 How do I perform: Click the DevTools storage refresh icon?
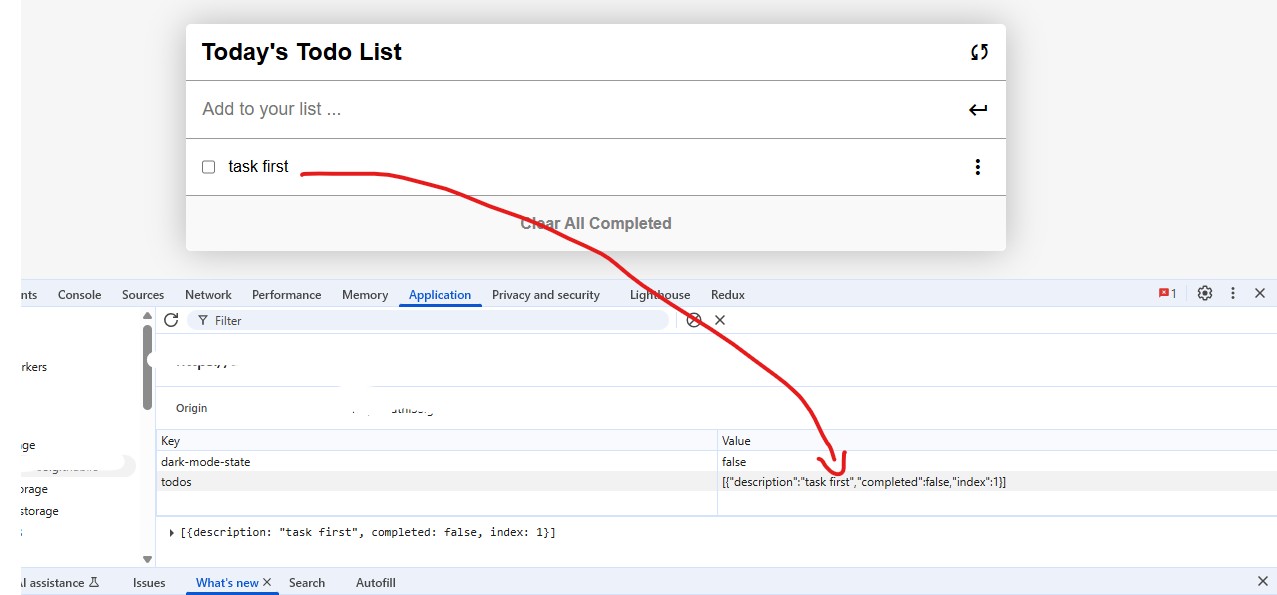coord(171,320)
